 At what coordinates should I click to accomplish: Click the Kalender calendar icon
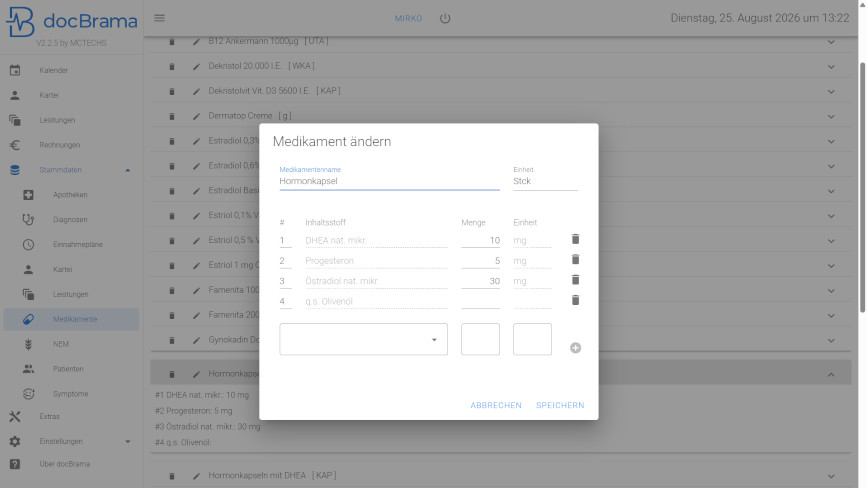[15, 70]
